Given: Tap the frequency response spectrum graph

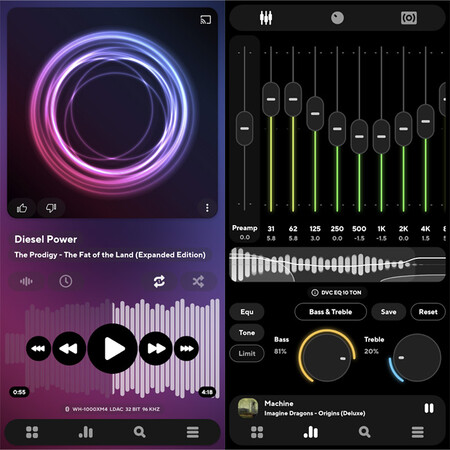Looking at the screenshot, I should (337, 265).
